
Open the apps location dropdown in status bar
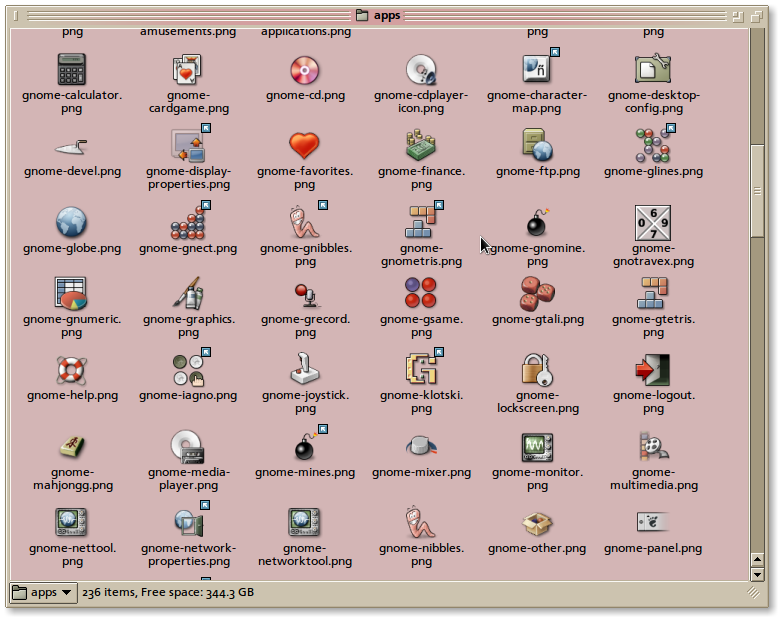pyautogui.click(x=43, y=592)
